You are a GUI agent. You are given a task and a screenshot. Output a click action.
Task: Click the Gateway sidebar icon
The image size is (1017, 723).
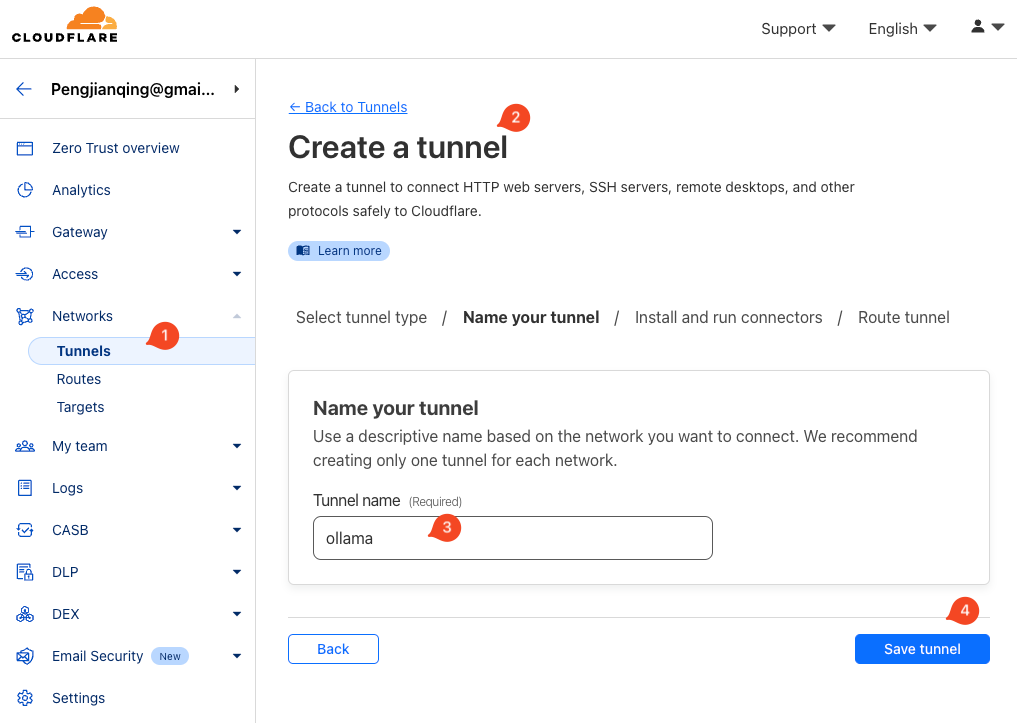[x=25, y=232]
